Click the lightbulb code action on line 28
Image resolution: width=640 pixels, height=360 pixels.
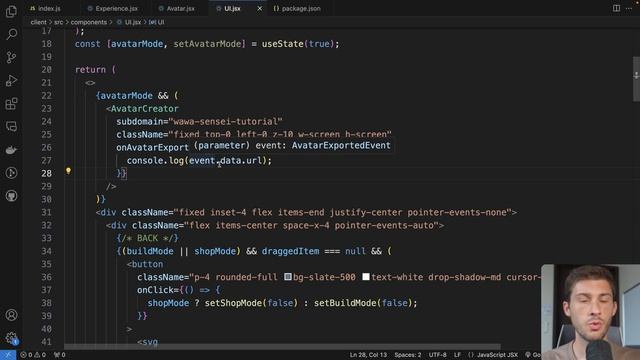point(69,171)
